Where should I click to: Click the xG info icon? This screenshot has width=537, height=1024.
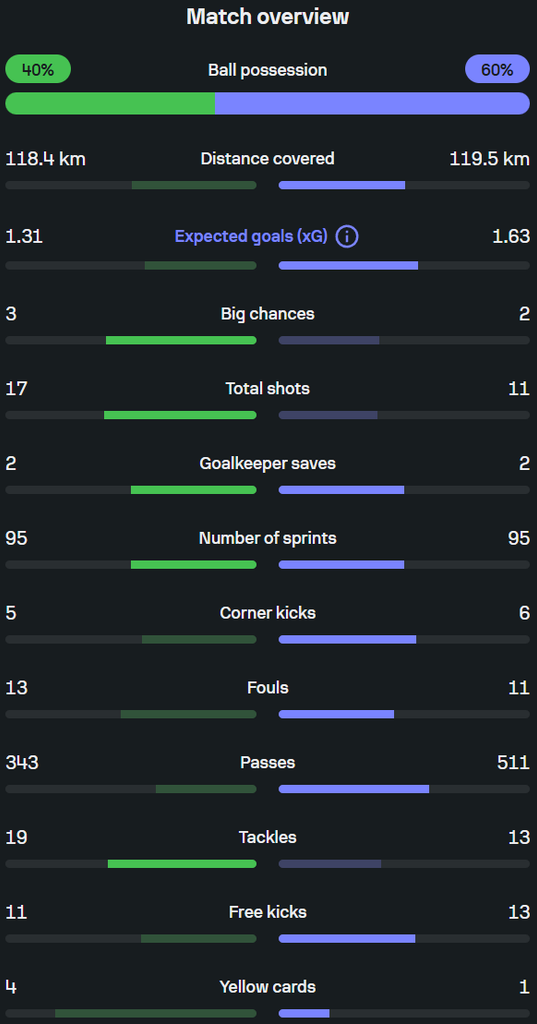[x=347, y=236]
